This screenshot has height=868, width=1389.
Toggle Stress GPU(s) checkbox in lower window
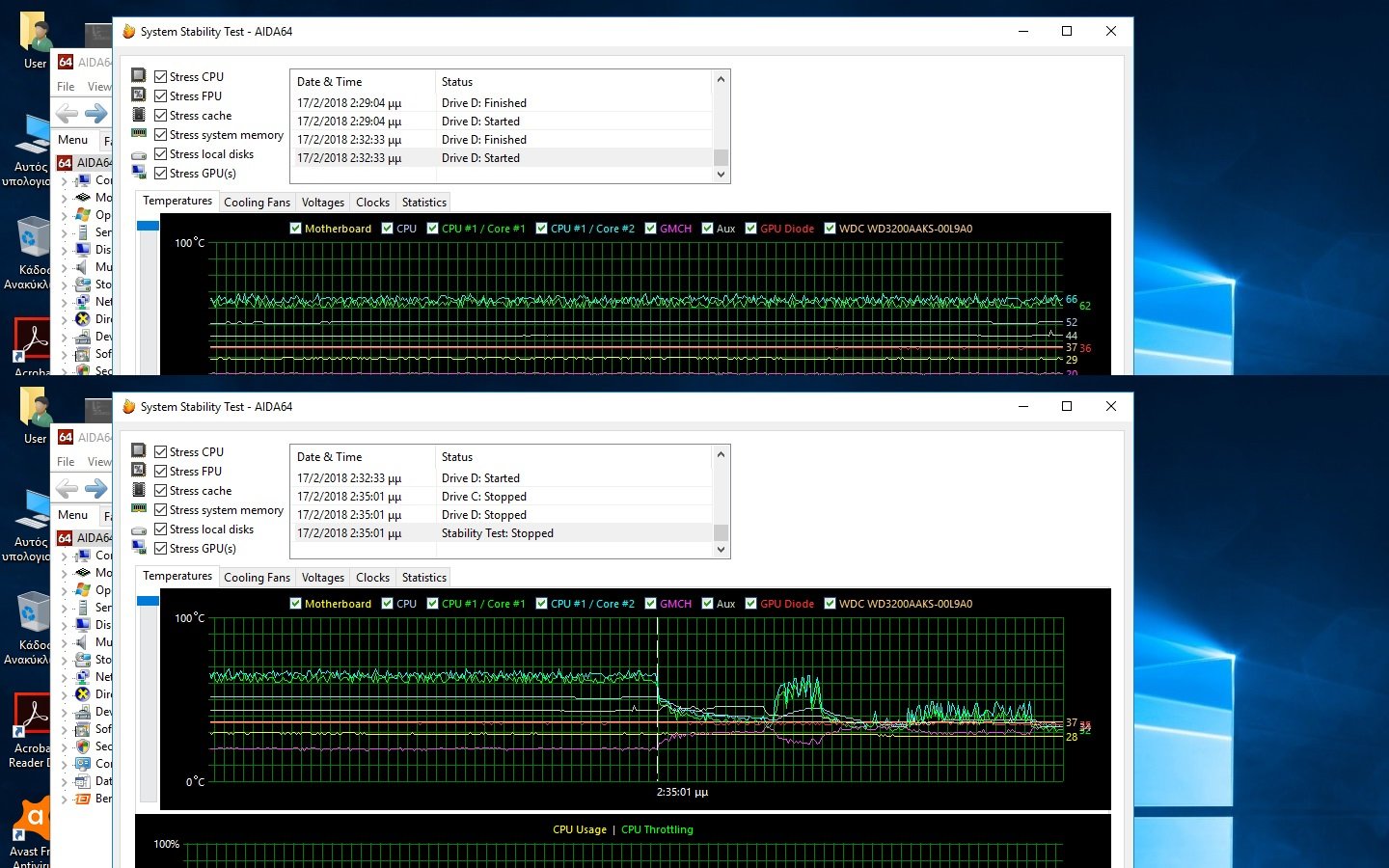tap(161, 548)
